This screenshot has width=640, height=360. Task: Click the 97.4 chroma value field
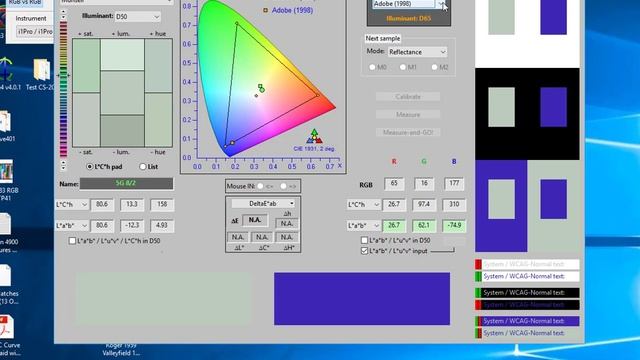coord(424,204)
